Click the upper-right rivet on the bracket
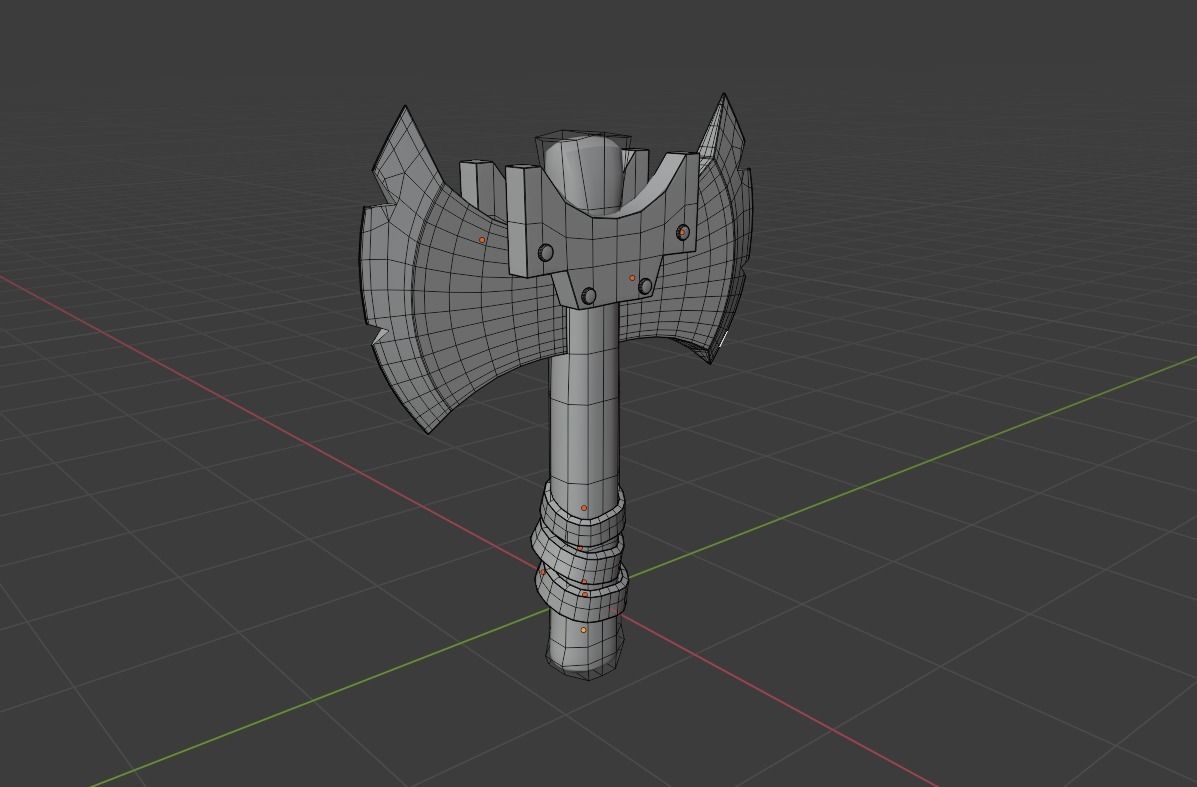Viewport: 1197px width, 787px height. (x=683, y=231)
